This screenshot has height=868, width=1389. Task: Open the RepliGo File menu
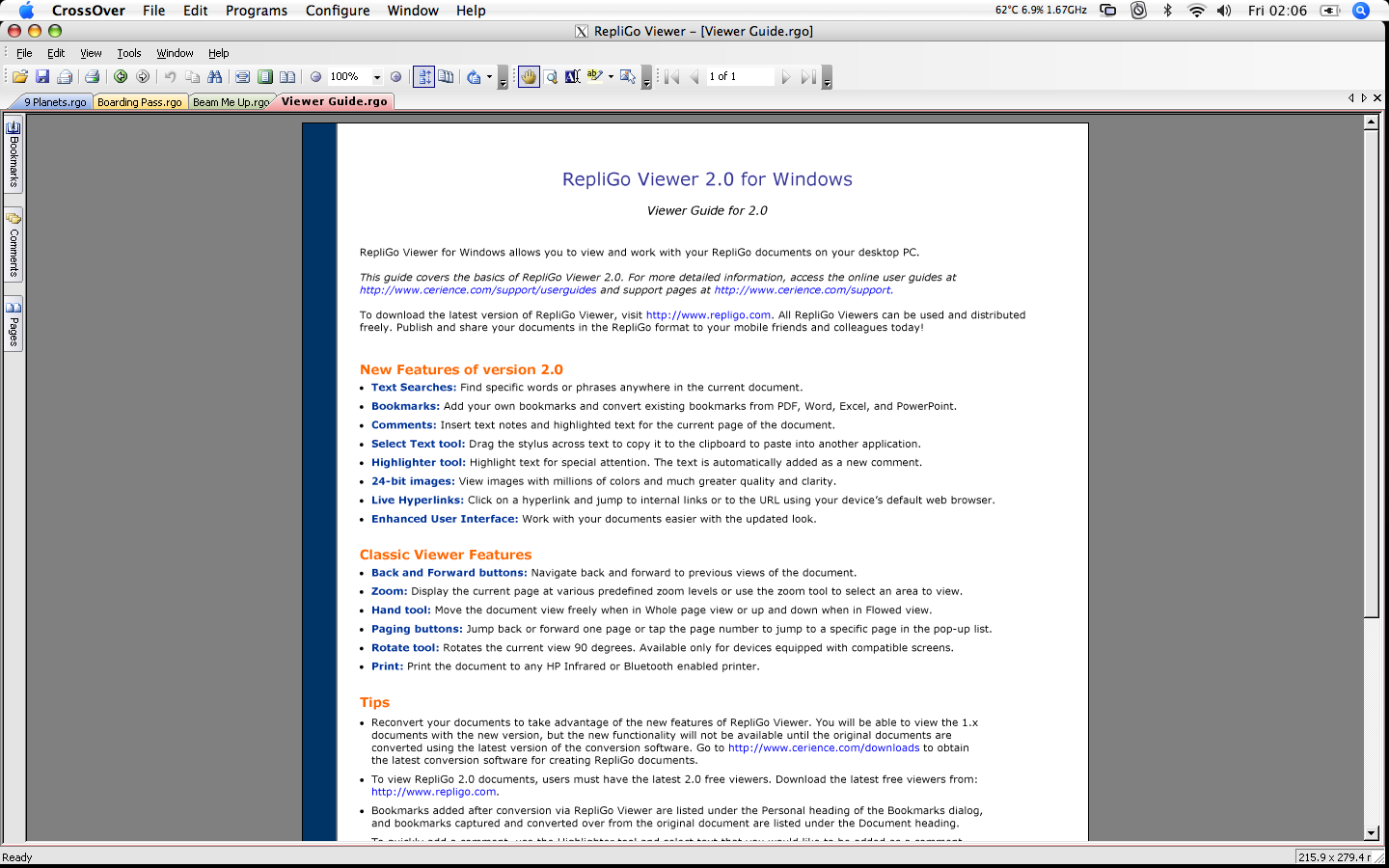coord(24,53)
